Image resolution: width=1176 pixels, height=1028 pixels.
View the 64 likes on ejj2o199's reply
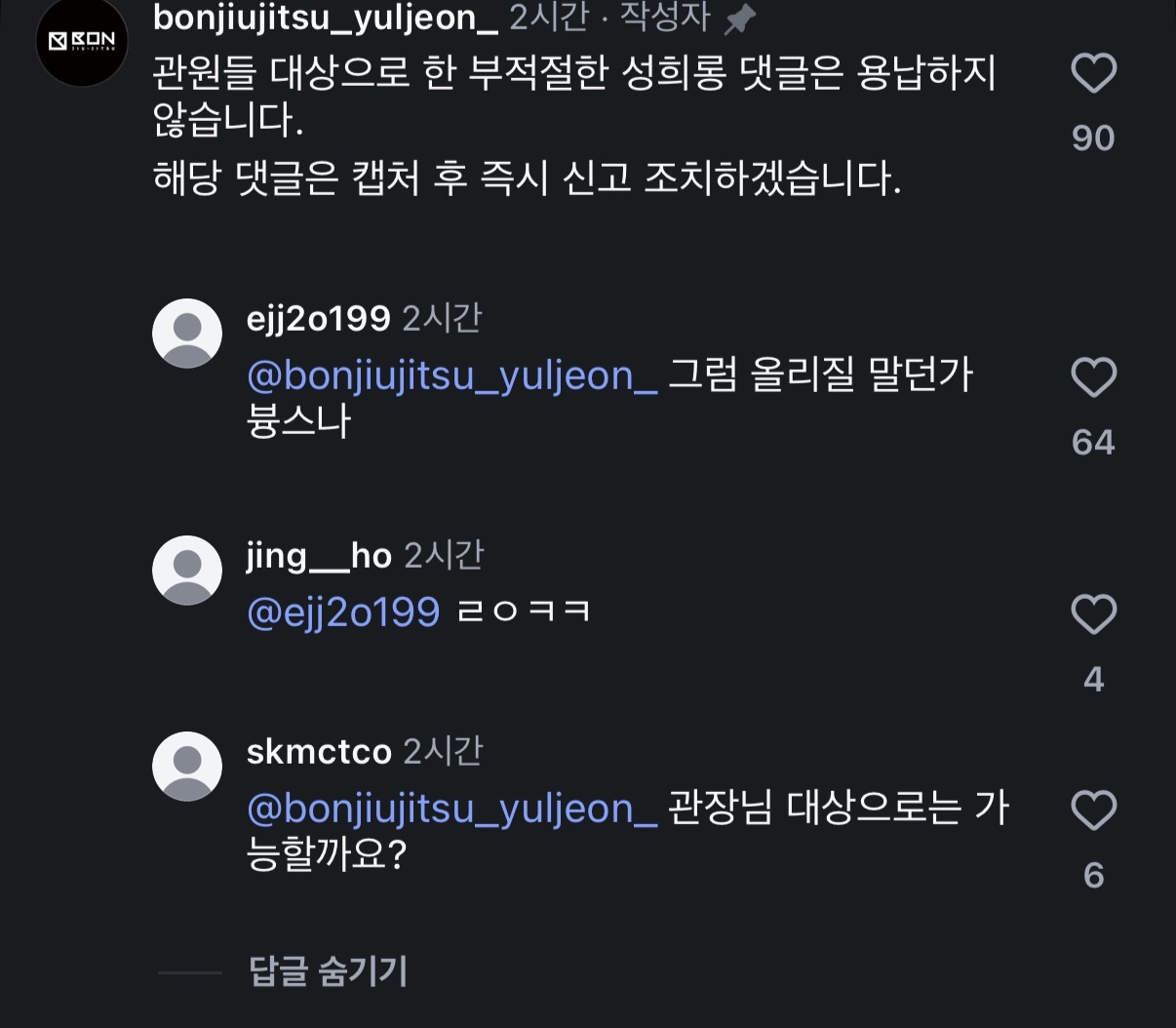(1093, 443)
